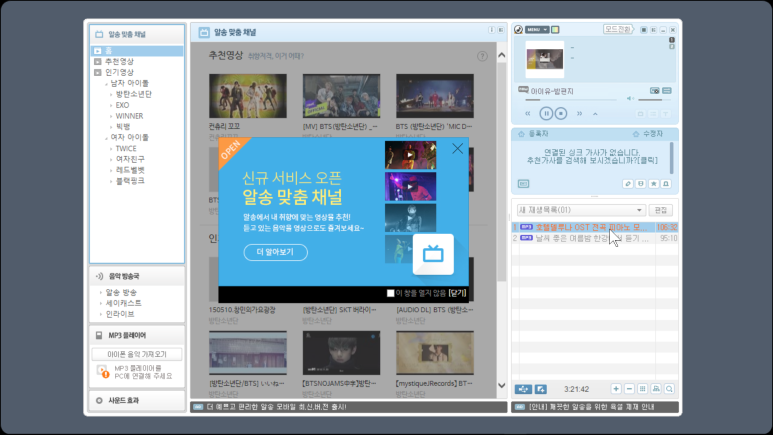The image size is (773, 435).
Task: Click the add-playlist icon below playlist
Action: (x=541, y=389)
